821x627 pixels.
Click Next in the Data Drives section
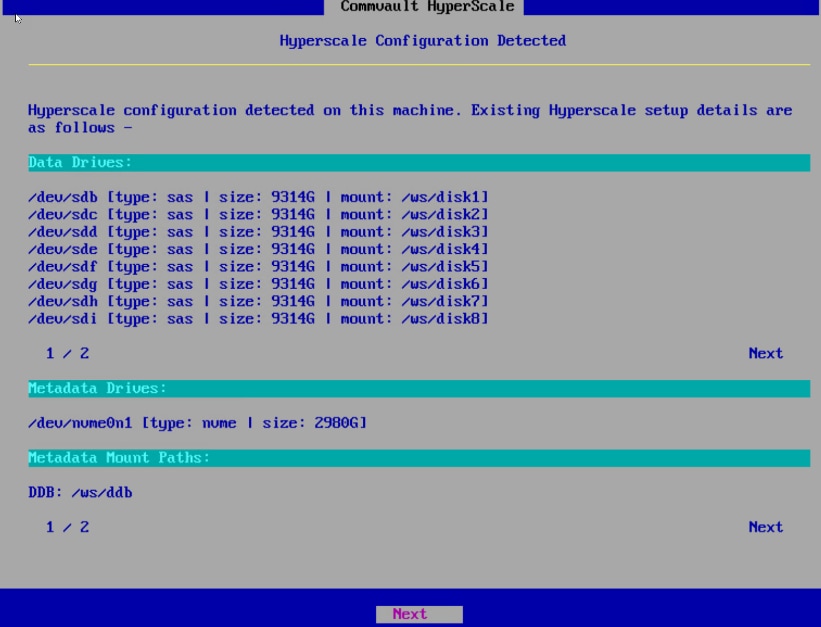click(x=765, y=353)
